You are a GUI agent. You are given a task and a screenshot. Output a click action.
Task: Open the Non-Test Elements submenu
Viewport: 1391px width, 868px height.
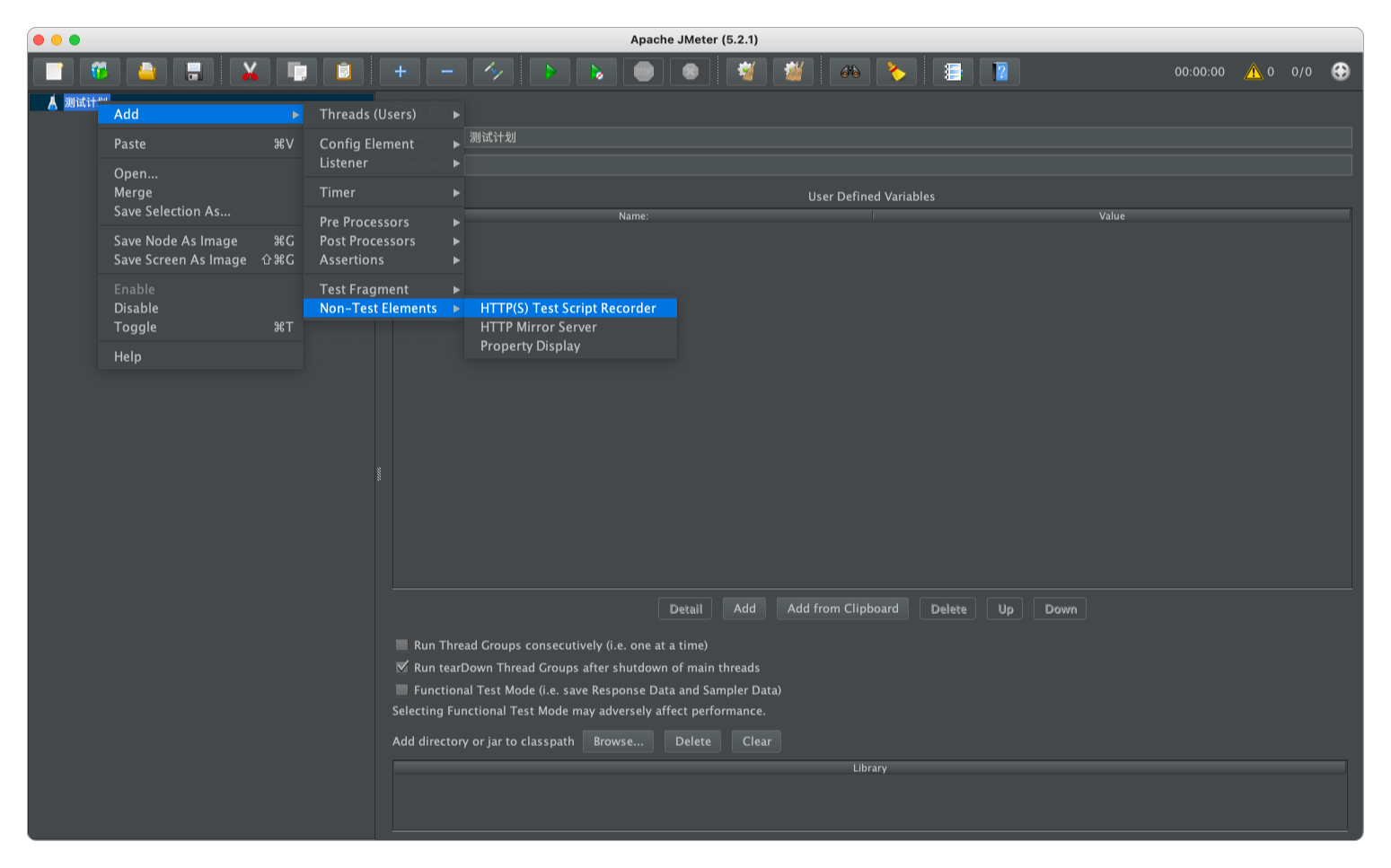coord(384,308)
